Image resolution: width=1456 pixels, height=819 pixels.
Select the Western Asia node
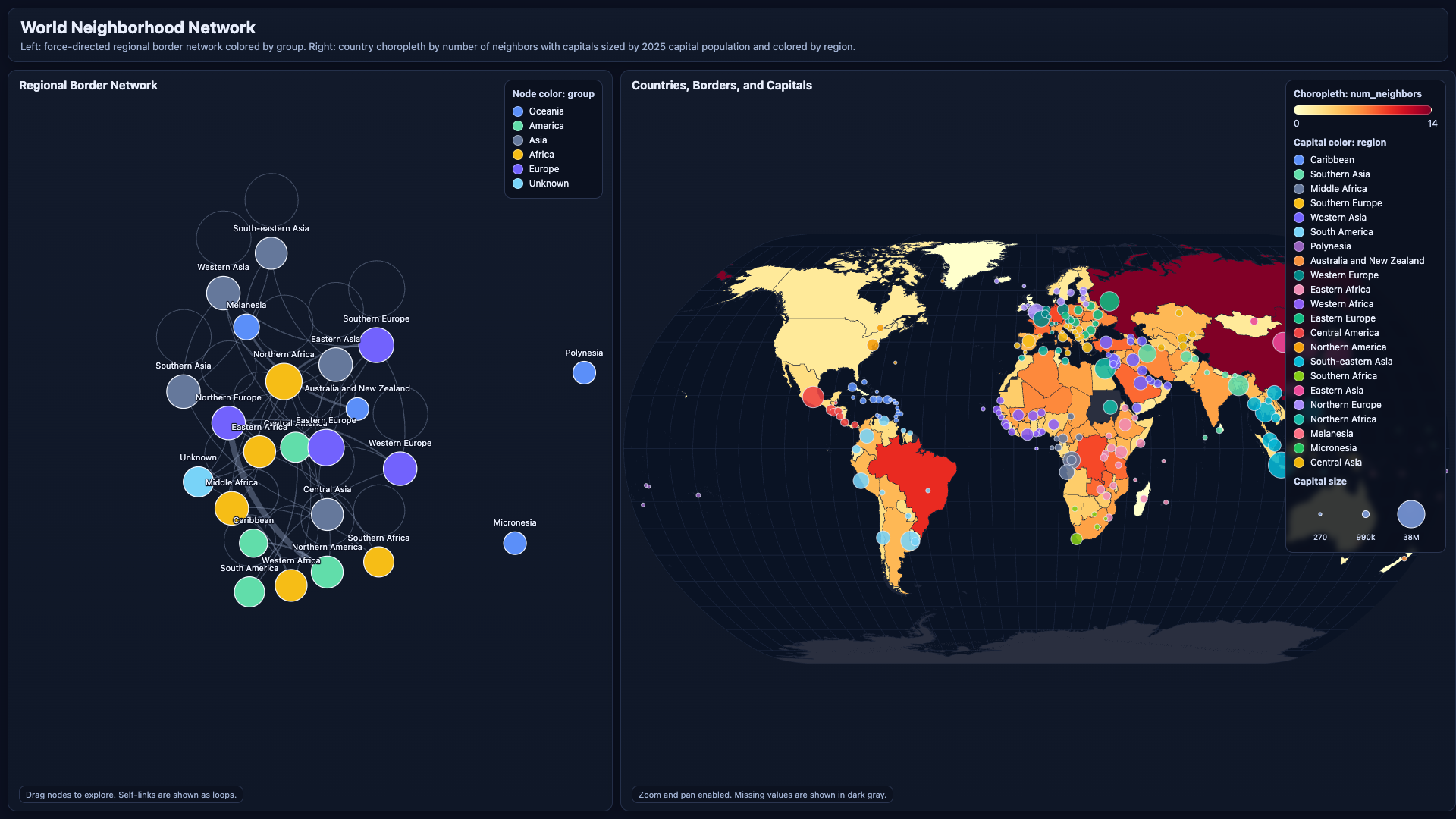(x=223, y=293)
